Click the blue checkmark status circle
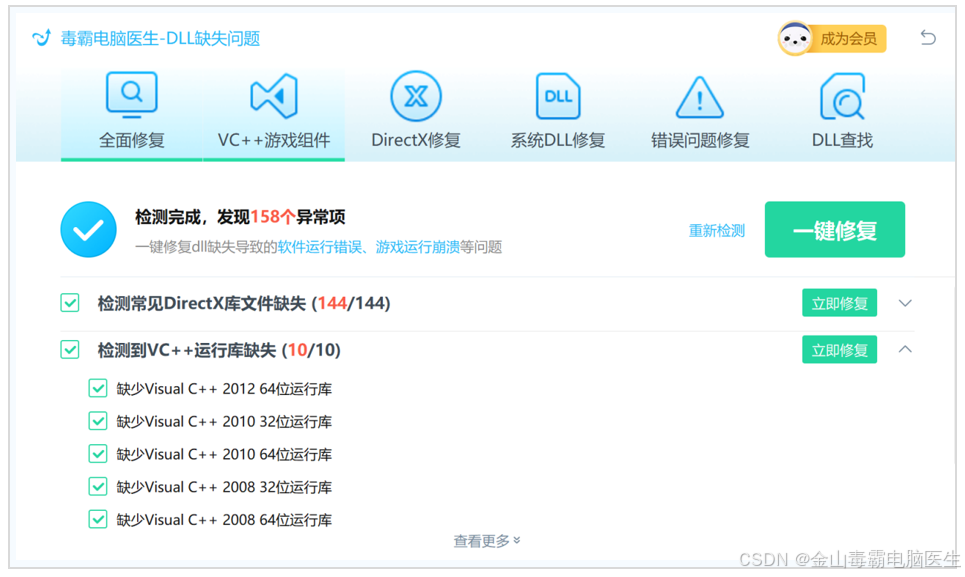The height and width of the screenshot is (577, 965). 89,229
